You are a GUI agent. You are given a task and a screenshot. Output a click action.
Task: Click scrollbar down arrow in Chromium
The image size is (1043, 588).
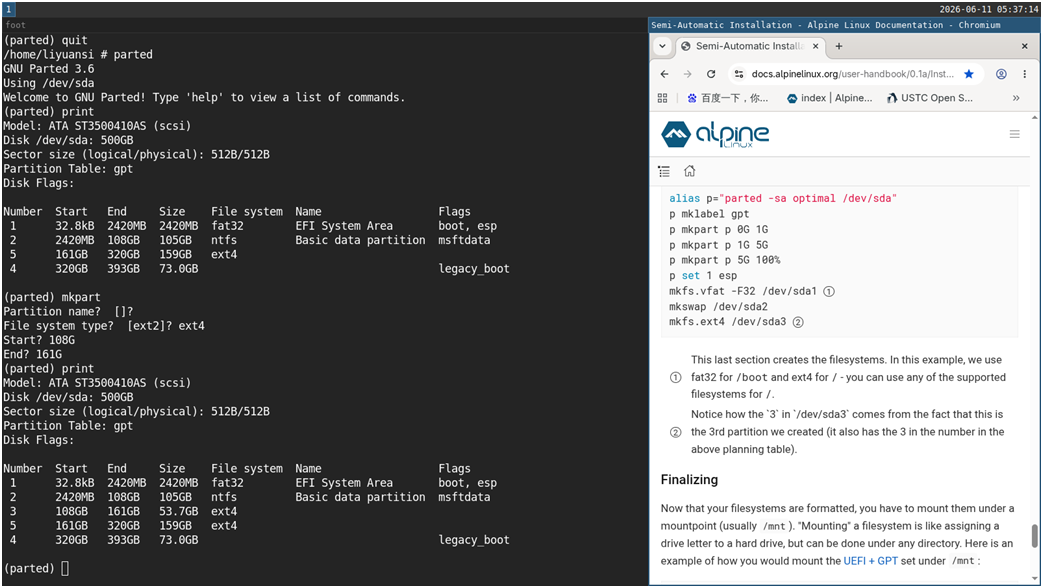coord(1034,579)
